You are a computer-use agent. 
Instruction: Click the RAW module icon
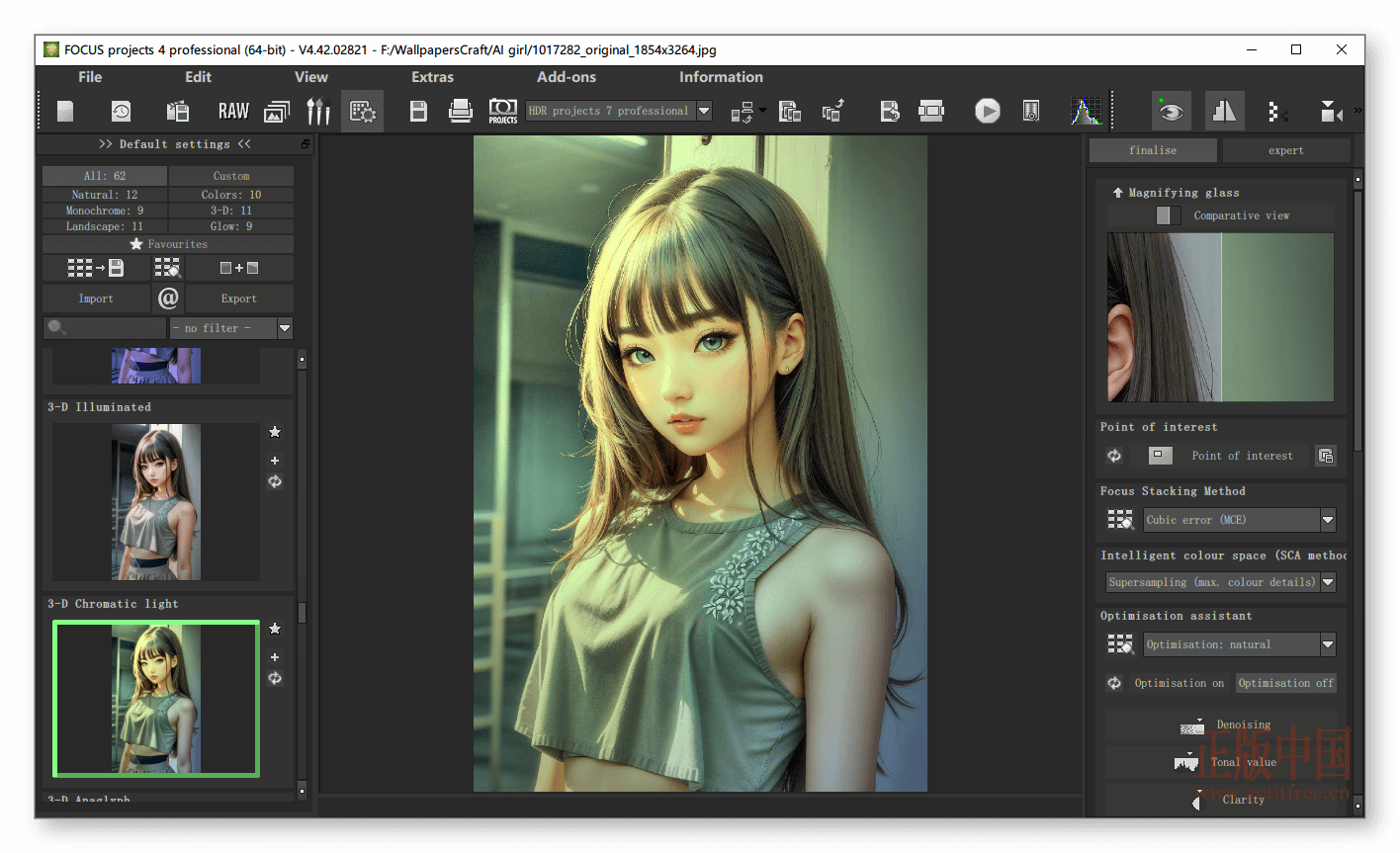coord(233,111)
